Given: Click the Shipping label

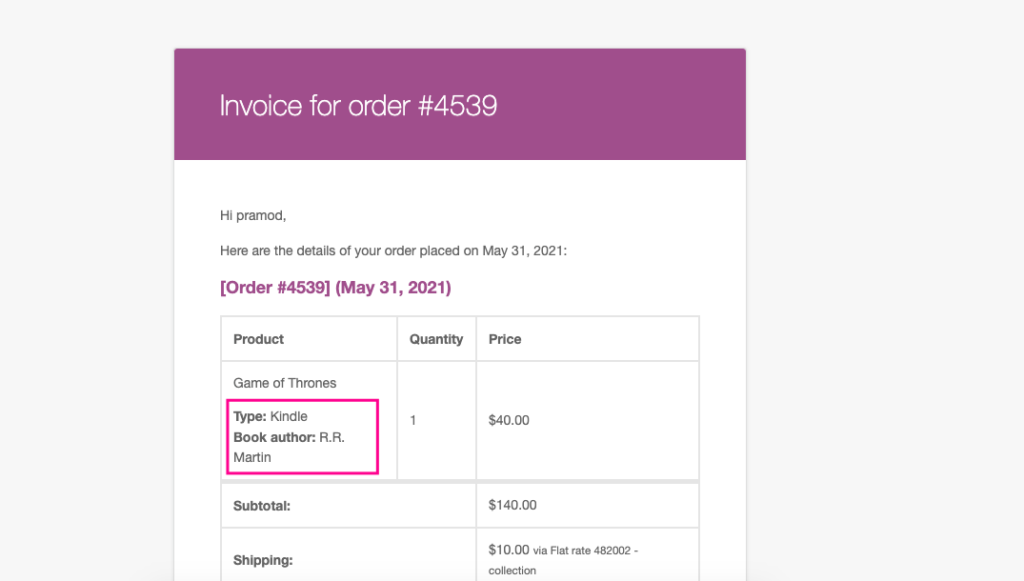Looking at the screenshot, I should pyautogui.click(x=261, y=561).
